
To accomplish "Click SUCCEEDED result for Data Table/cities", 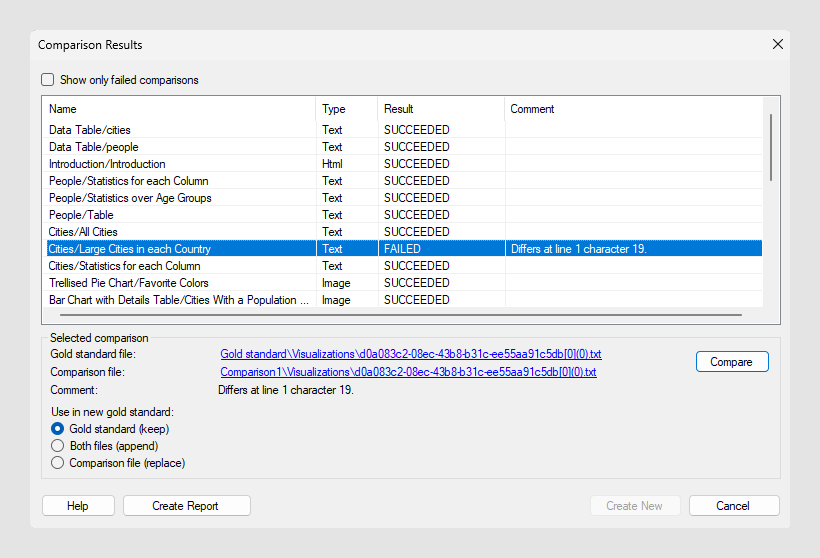I will (x=441, y=130).
